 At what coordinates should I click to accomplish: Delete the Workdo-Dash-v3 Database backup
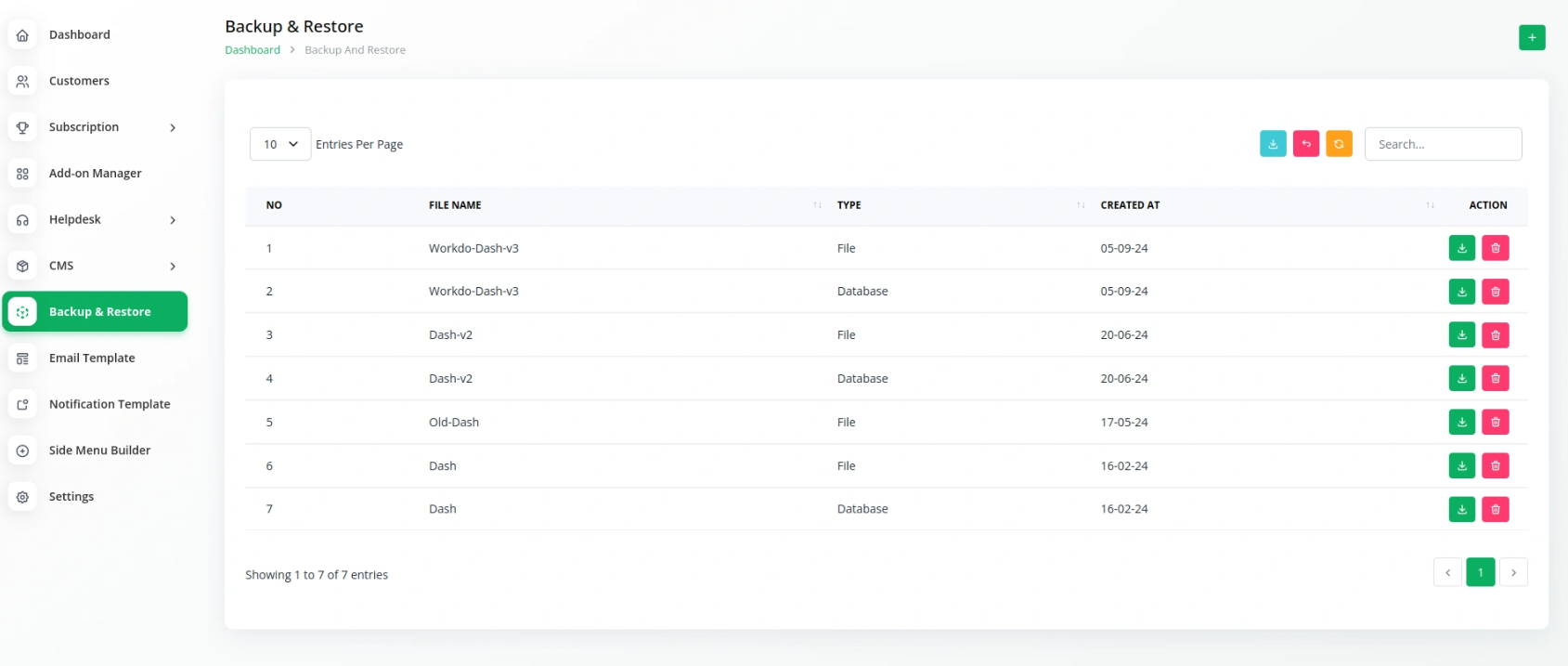coord(1496,292)
